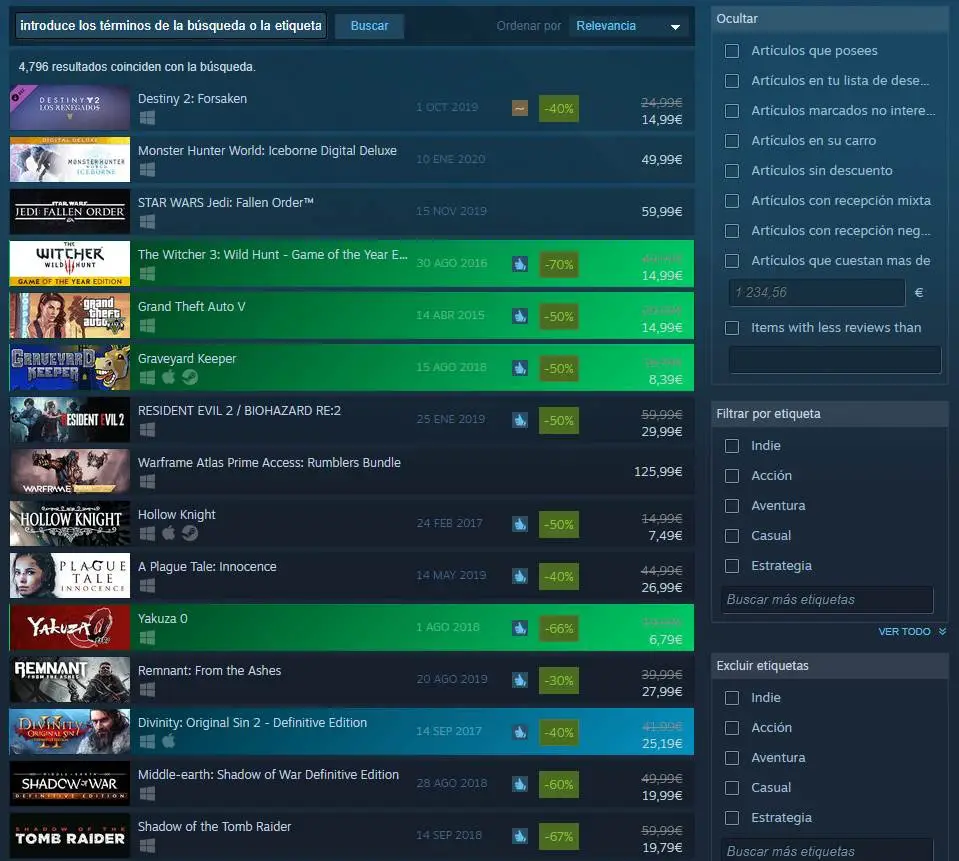
Task: Open the Relevancia sort dropdown
Action: [628, 26]
